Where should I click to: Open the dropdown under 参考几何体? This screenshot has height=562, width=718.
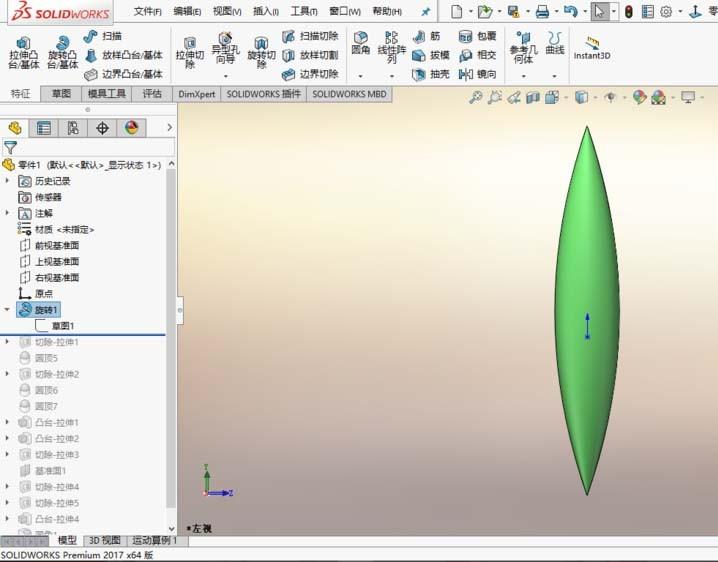(x=523, y=76)
